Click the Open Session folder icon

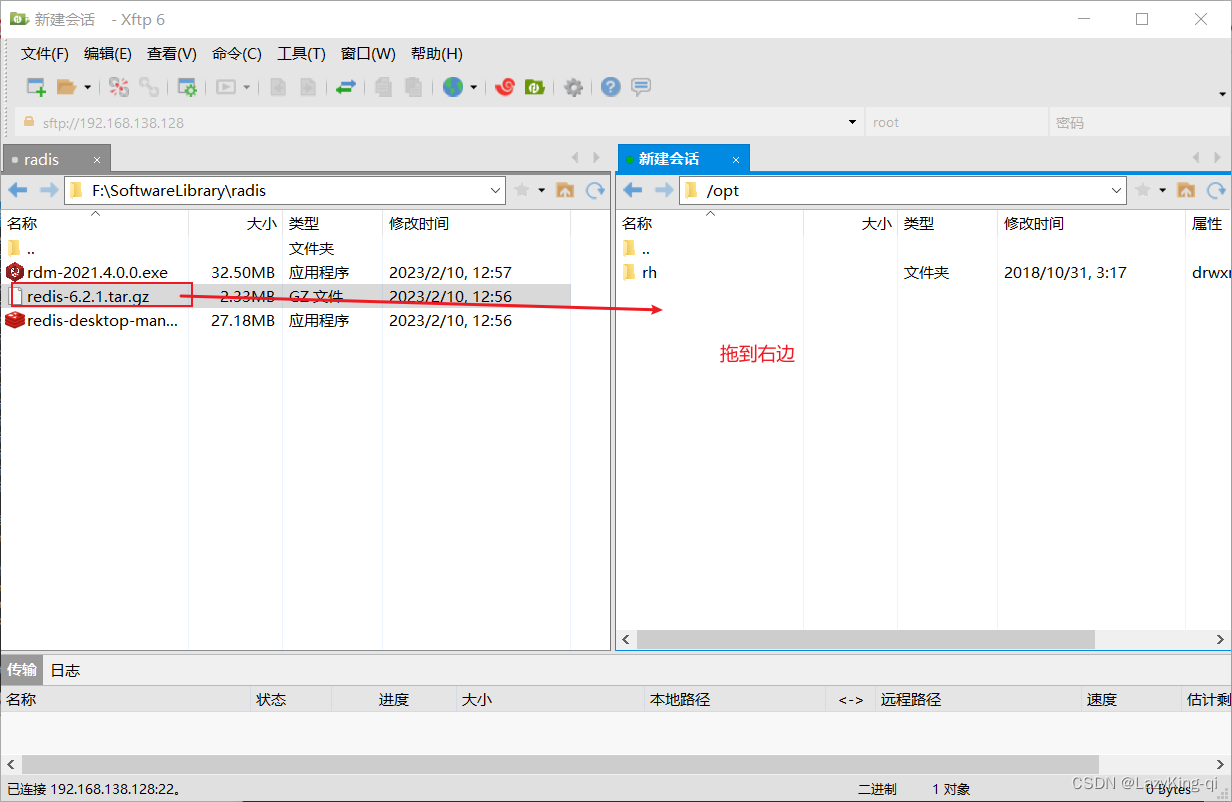coord(66,87)
